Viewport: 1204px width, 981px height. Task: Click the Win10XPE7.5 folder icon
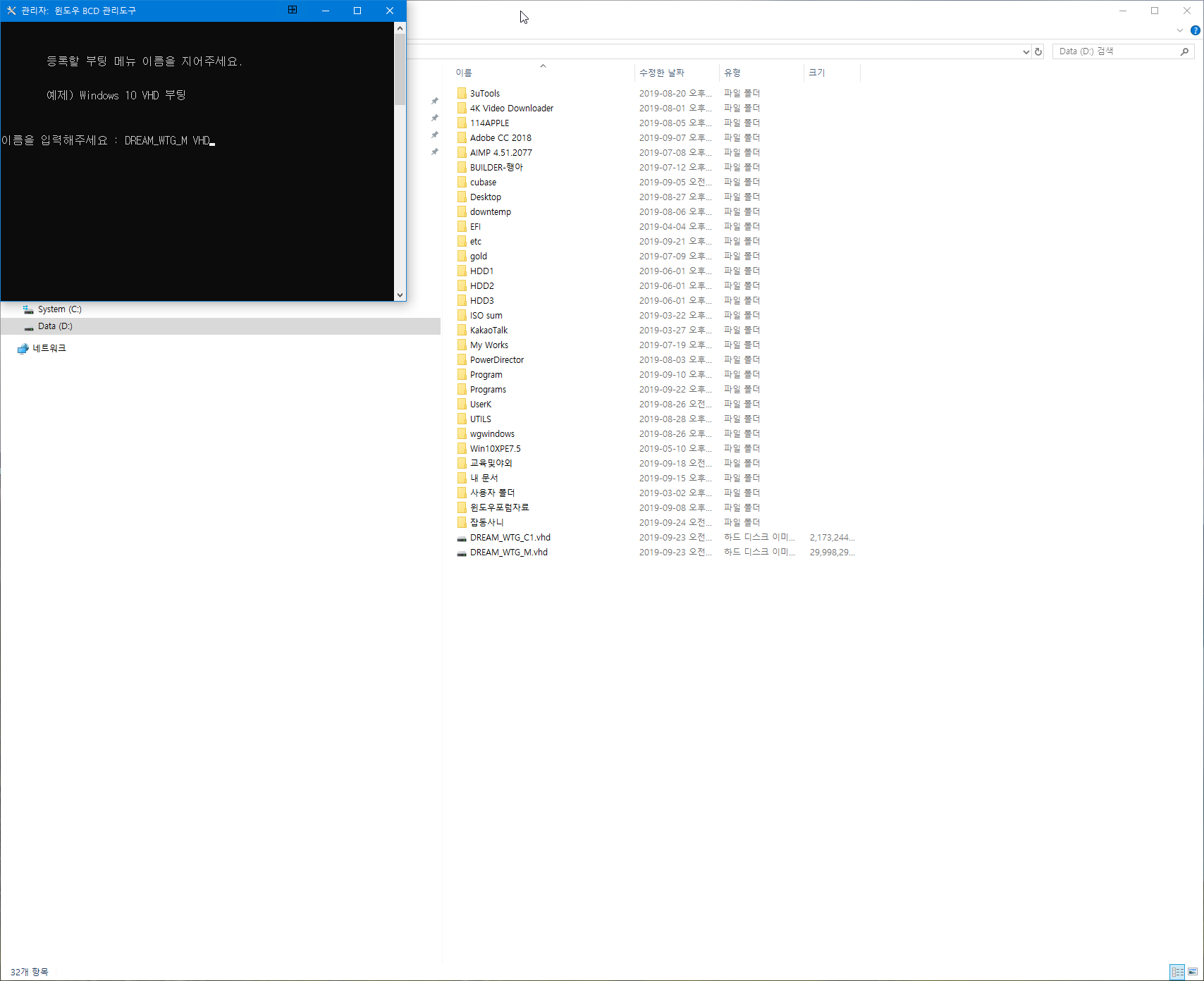click(x=462, y=448)
